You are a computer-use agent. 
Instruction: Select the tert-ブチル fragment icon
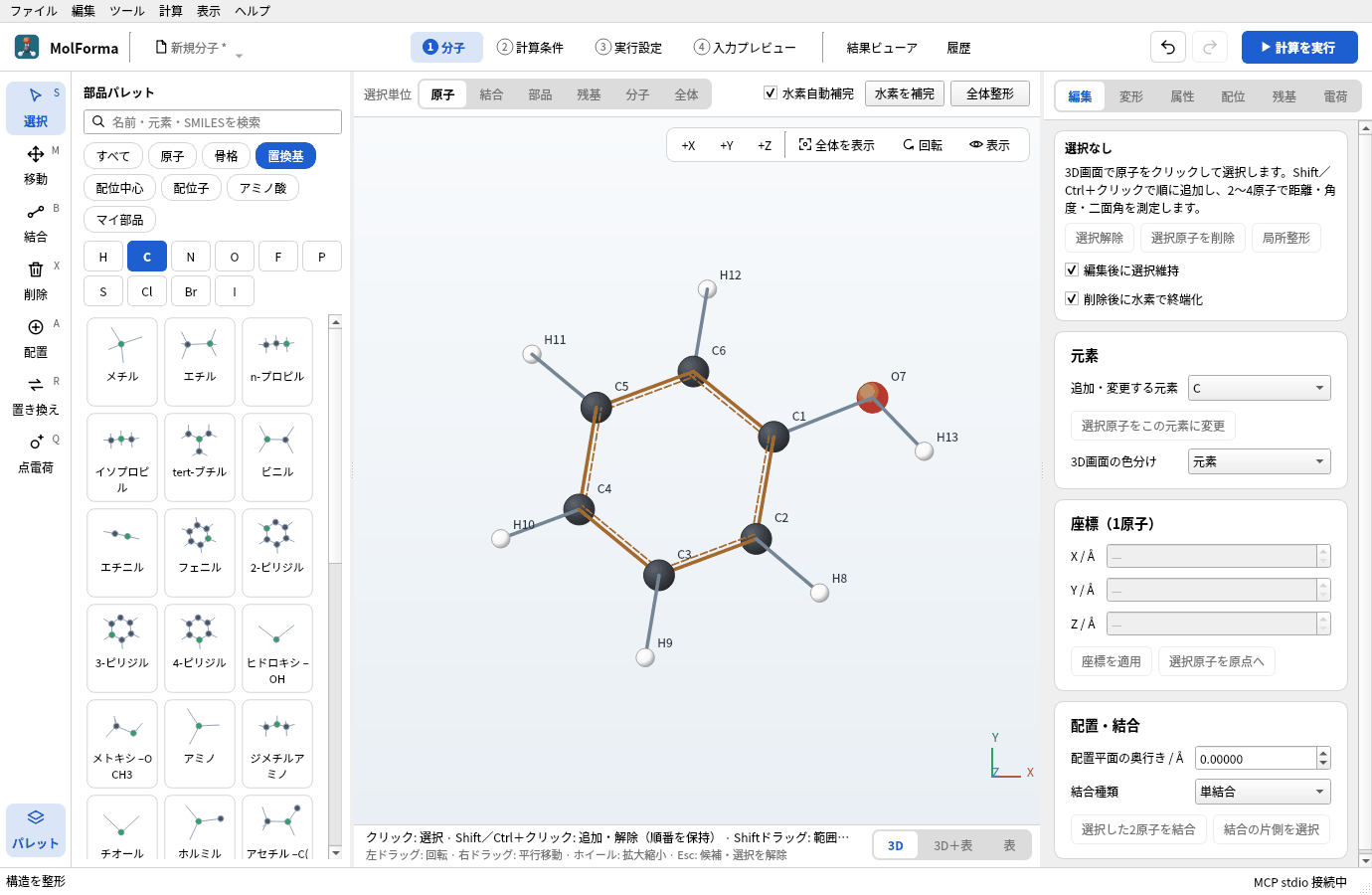click(200, 457)
